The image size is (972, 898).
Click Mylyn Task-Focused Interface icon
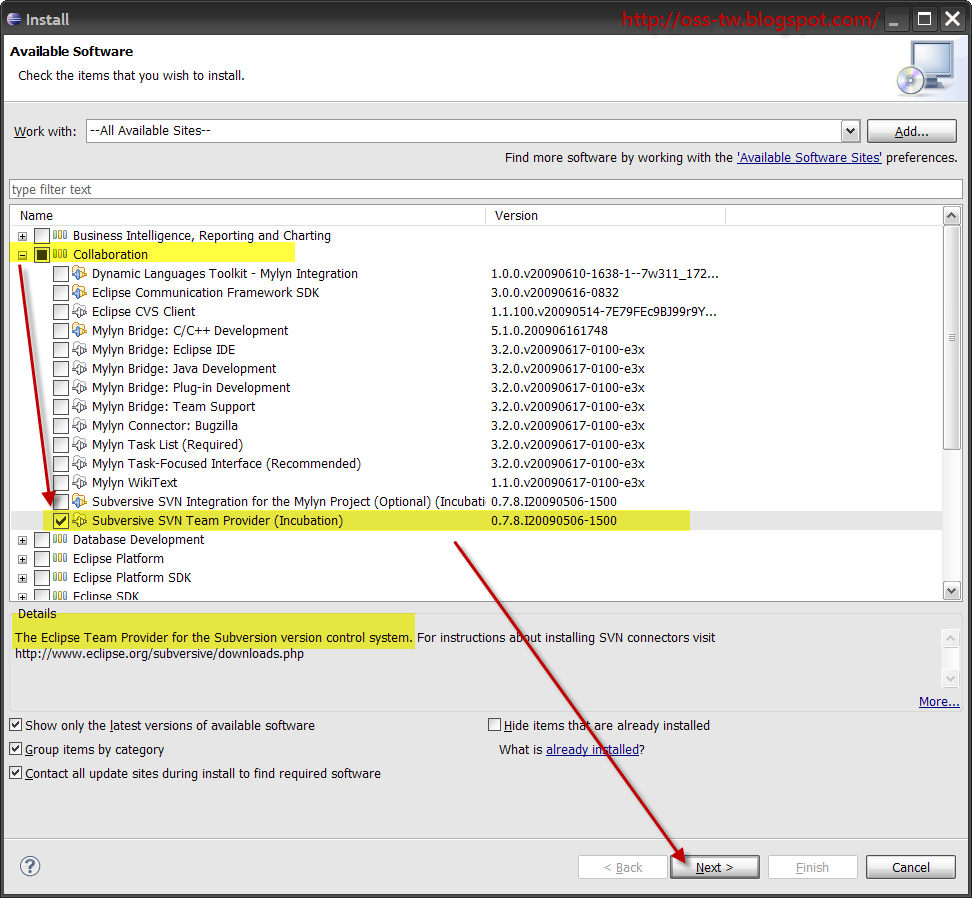79,463
